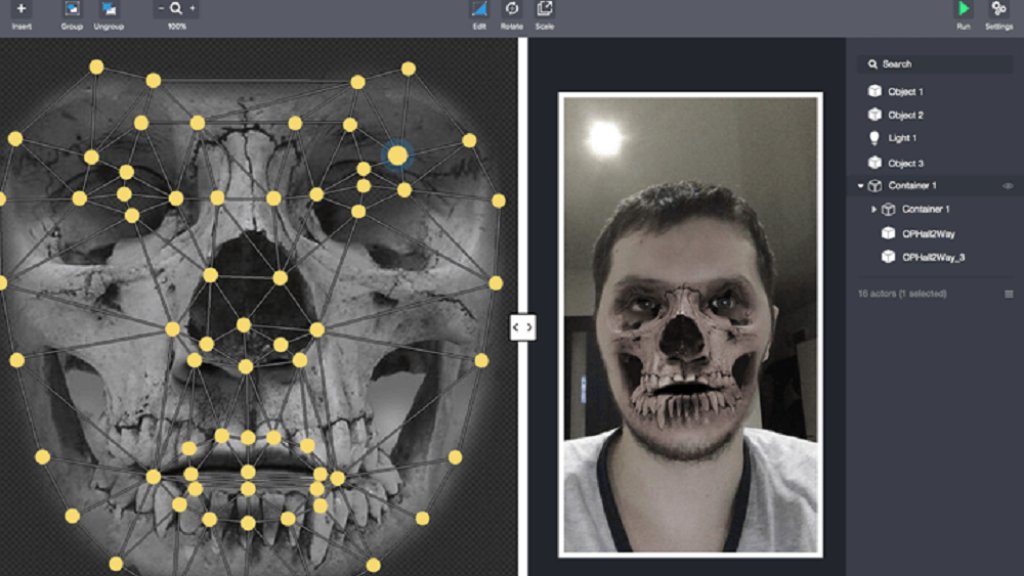
Task: Select the nested child Container 1 label
Action: (x=925, y=209)
